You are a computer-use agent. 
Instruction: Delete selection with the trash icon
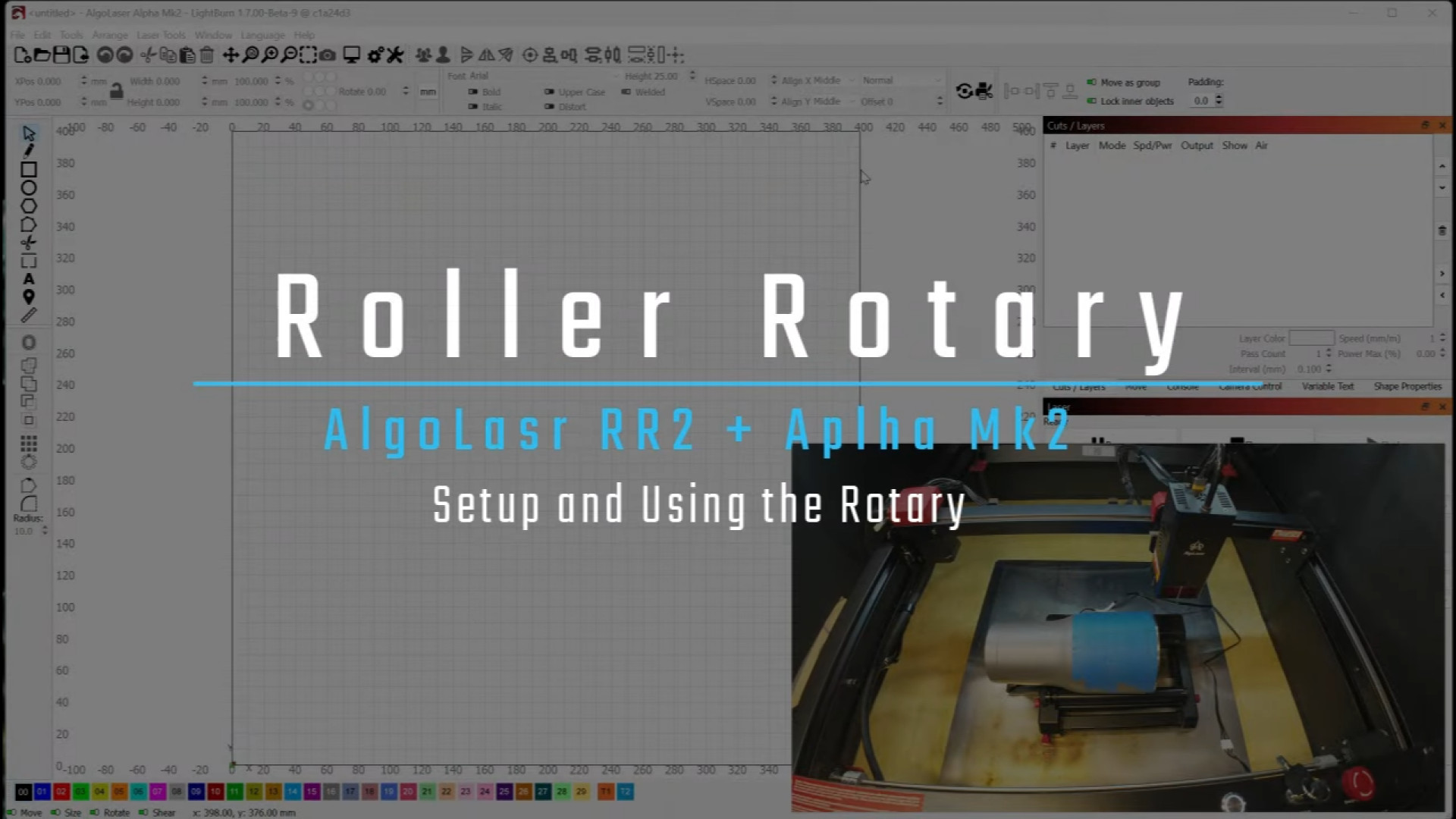[206, 55]
